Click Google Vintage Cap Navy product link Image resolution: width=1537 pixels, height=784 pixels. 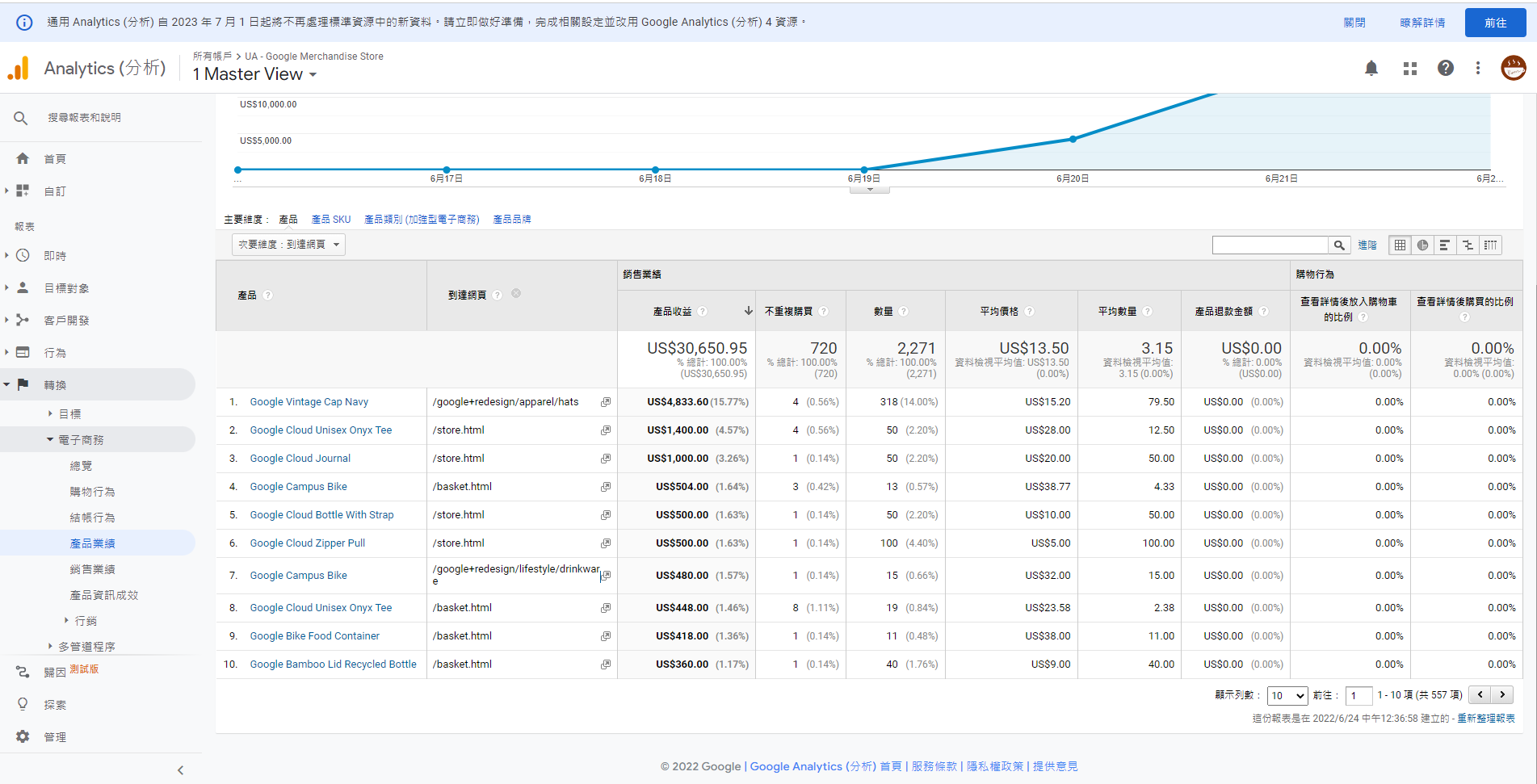pos(309,402)
